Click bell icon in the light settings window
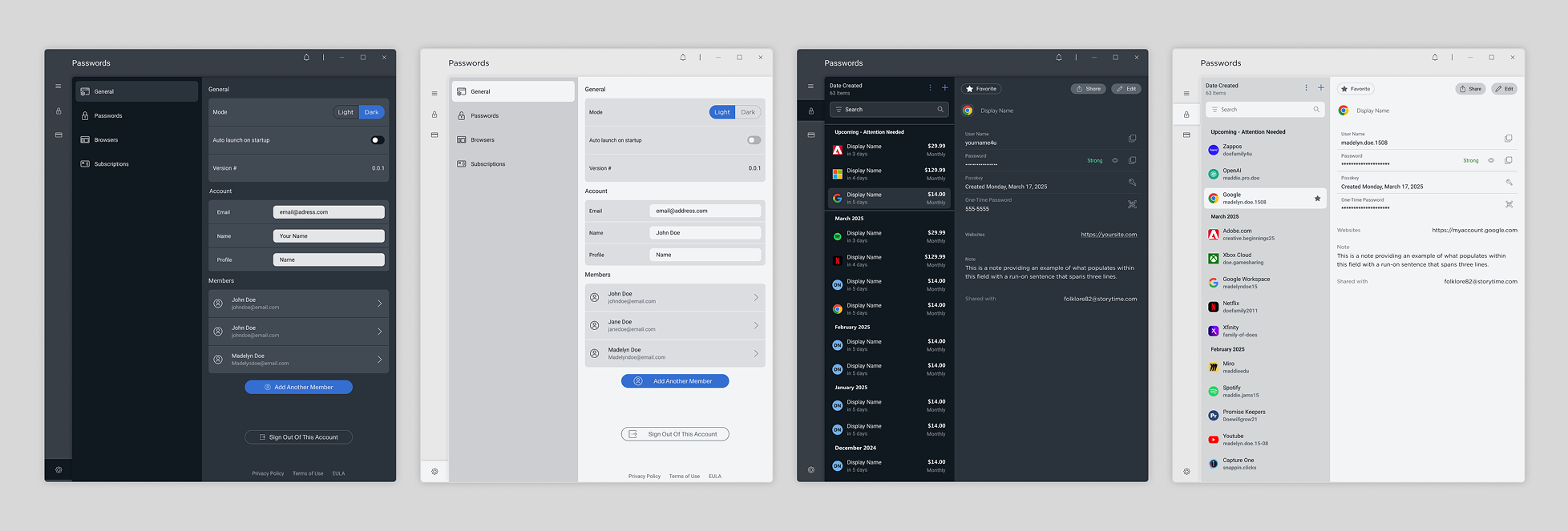 click(x=683, y=58)
